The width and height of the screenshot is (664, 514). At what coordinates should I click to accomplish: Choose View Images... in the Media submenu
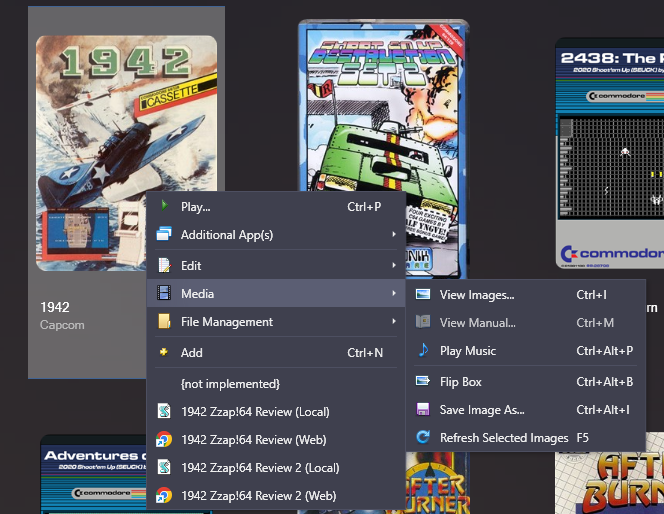(x=526, y=295)
